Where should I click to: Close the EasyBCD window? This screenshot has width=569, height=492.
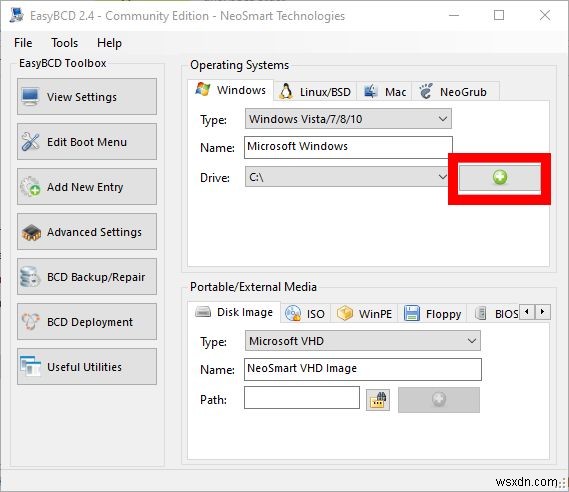pos(545,15)
